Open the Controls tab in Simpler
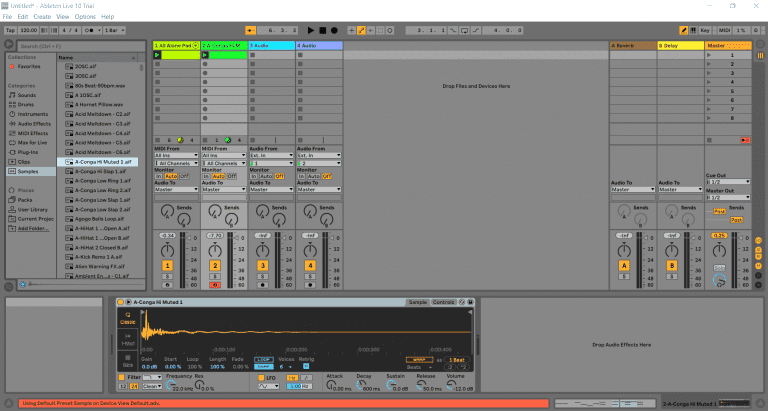The image size is (768, 411). [x=443, y=302]
